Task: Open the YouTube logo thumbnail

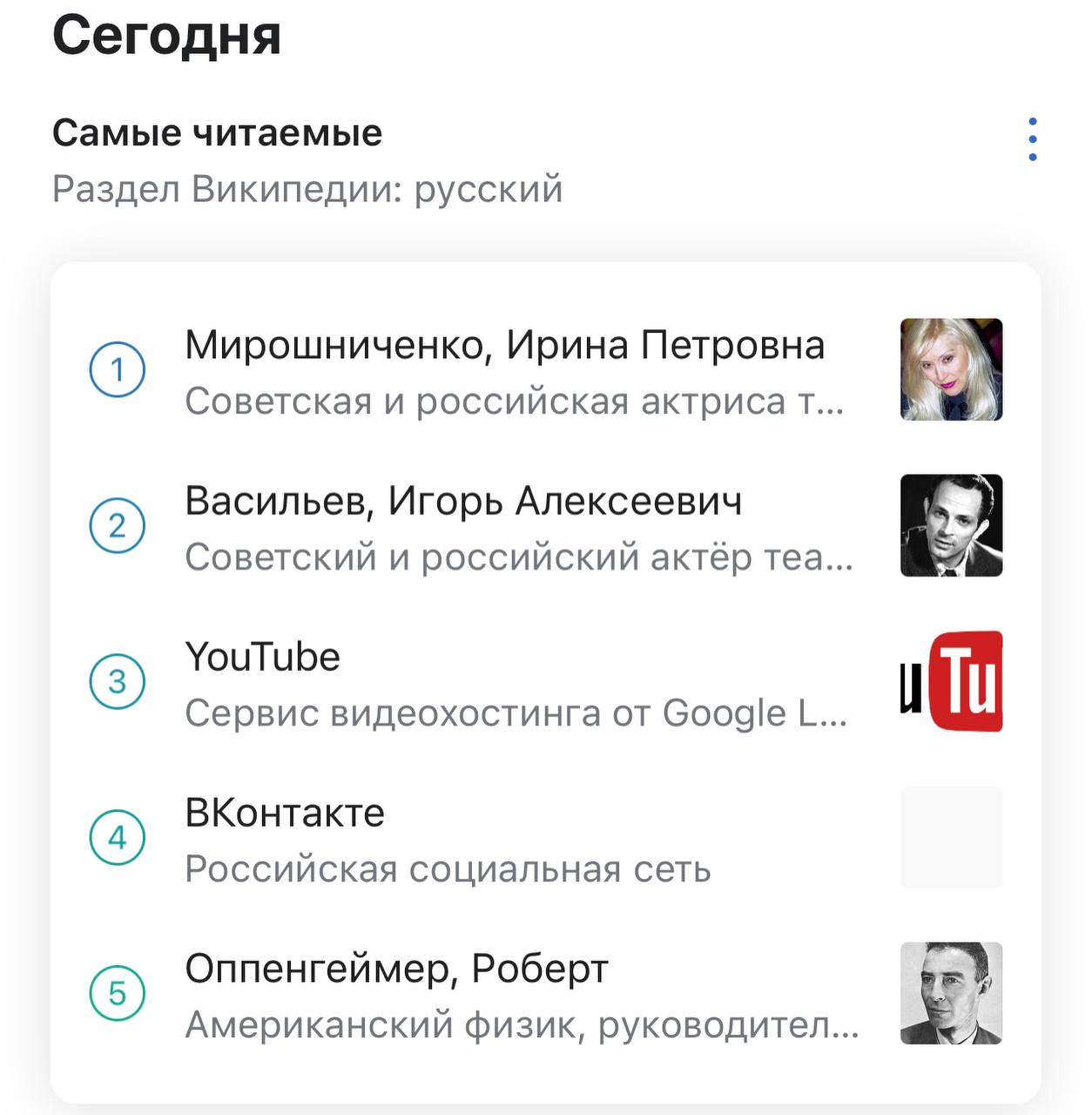Action: [x=951, y=681]
